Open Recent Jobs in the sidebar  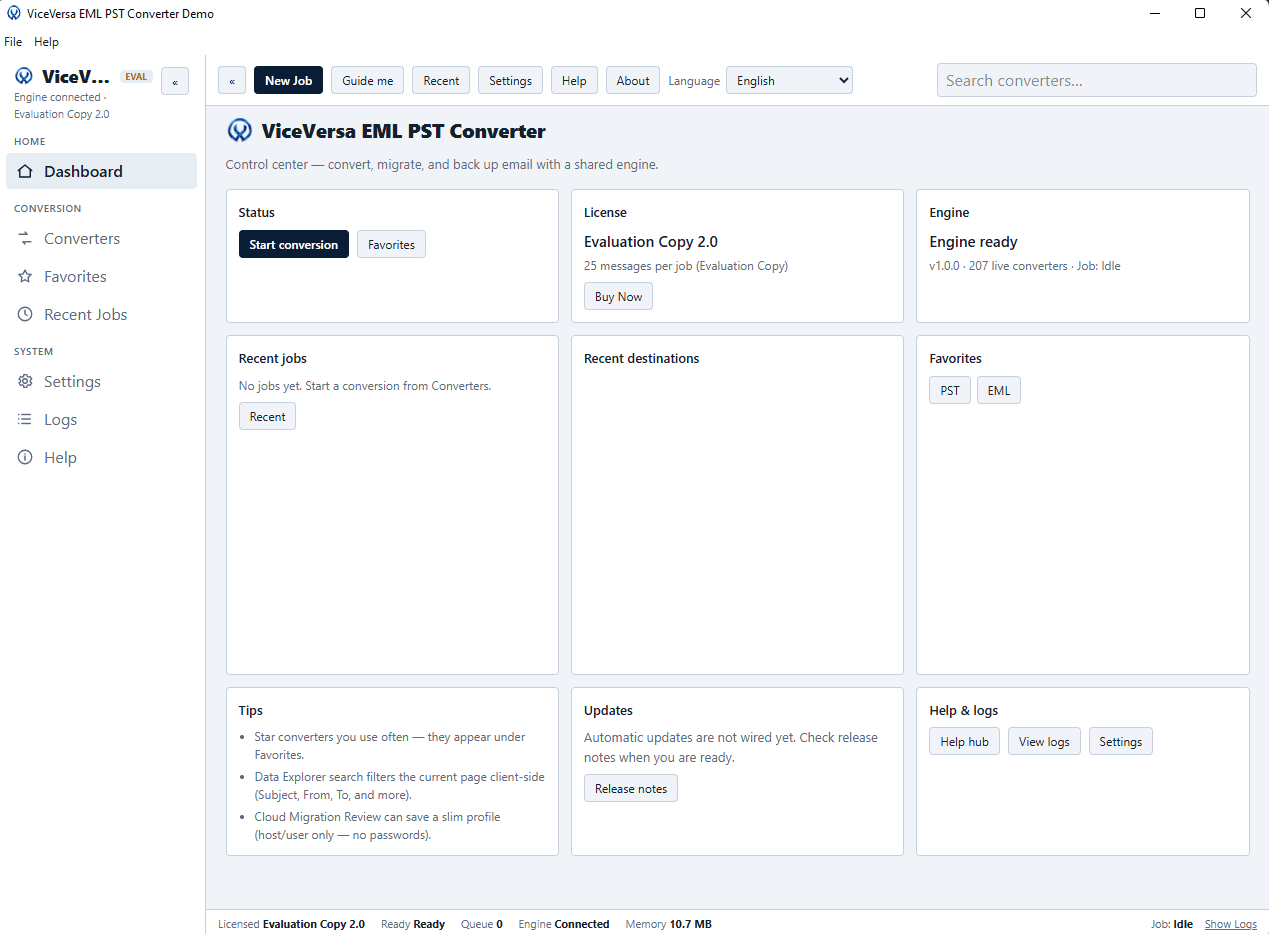pyautogui.click(x=101, y=314)
